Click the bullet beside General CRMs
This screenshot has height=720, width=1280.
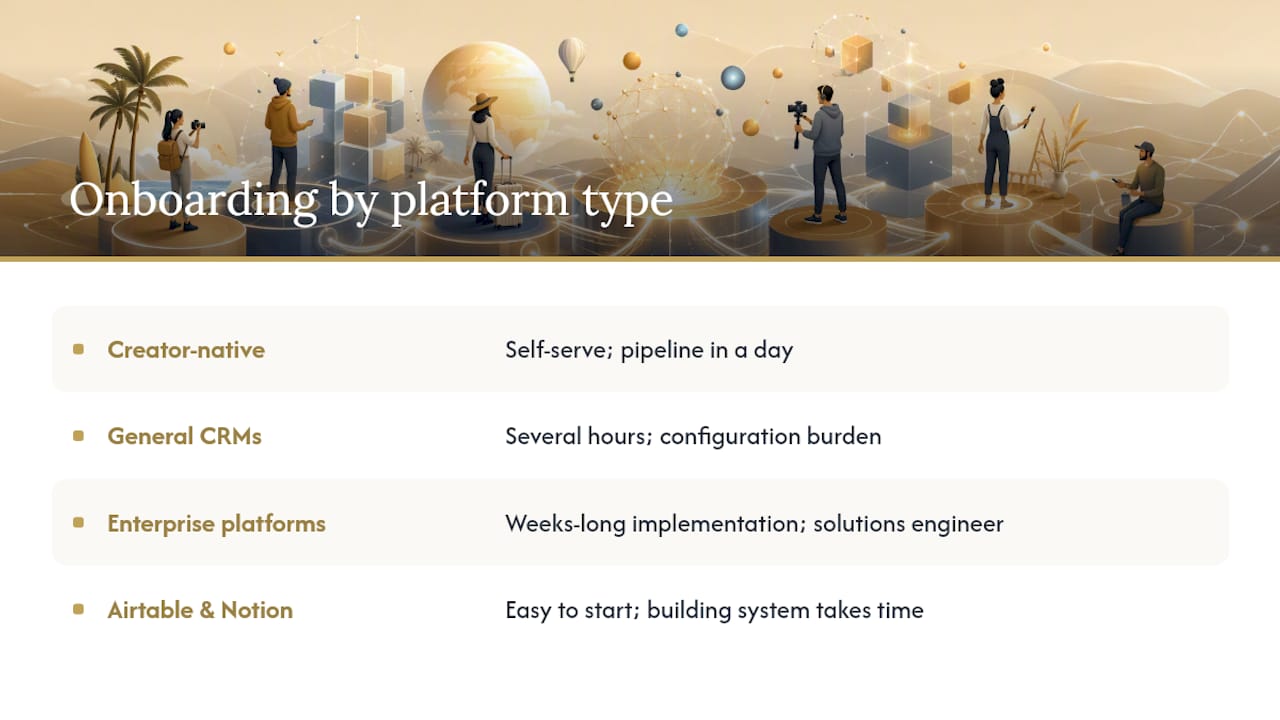click(78, 436)
